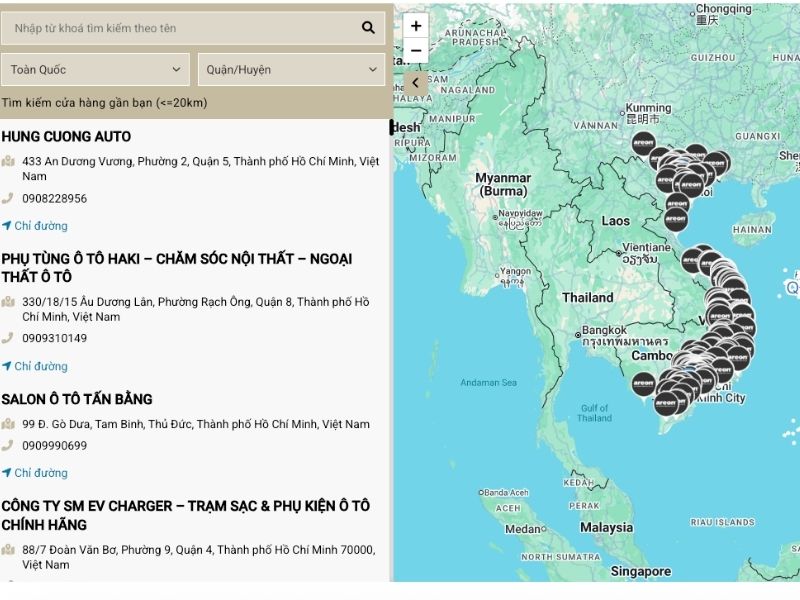This screenshot has width=800, height=600.
Task: Collapse the store list panel arrow
Action: coord(416,83)
